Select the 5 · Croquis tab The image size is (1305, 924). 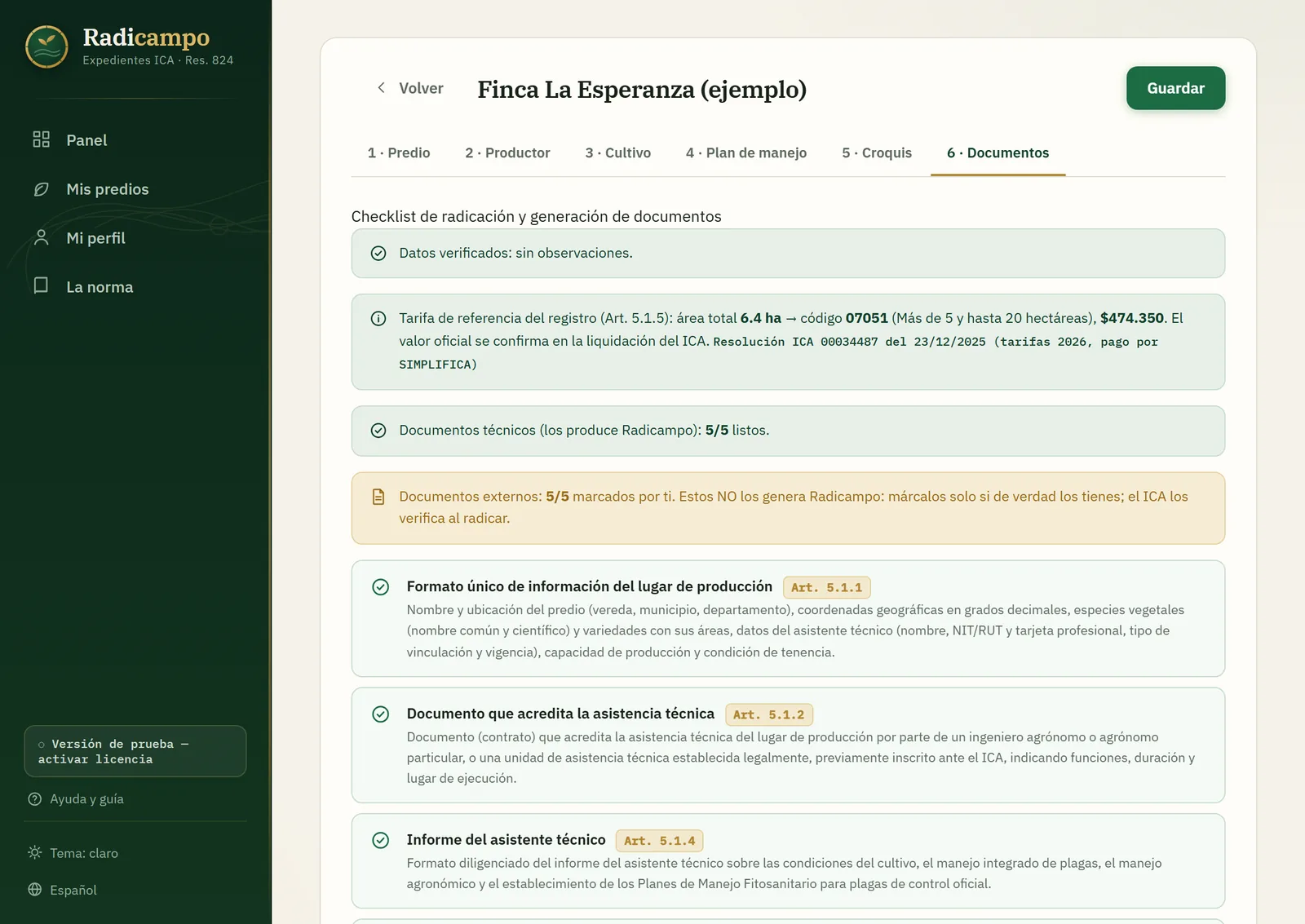[x=877, y=153]
